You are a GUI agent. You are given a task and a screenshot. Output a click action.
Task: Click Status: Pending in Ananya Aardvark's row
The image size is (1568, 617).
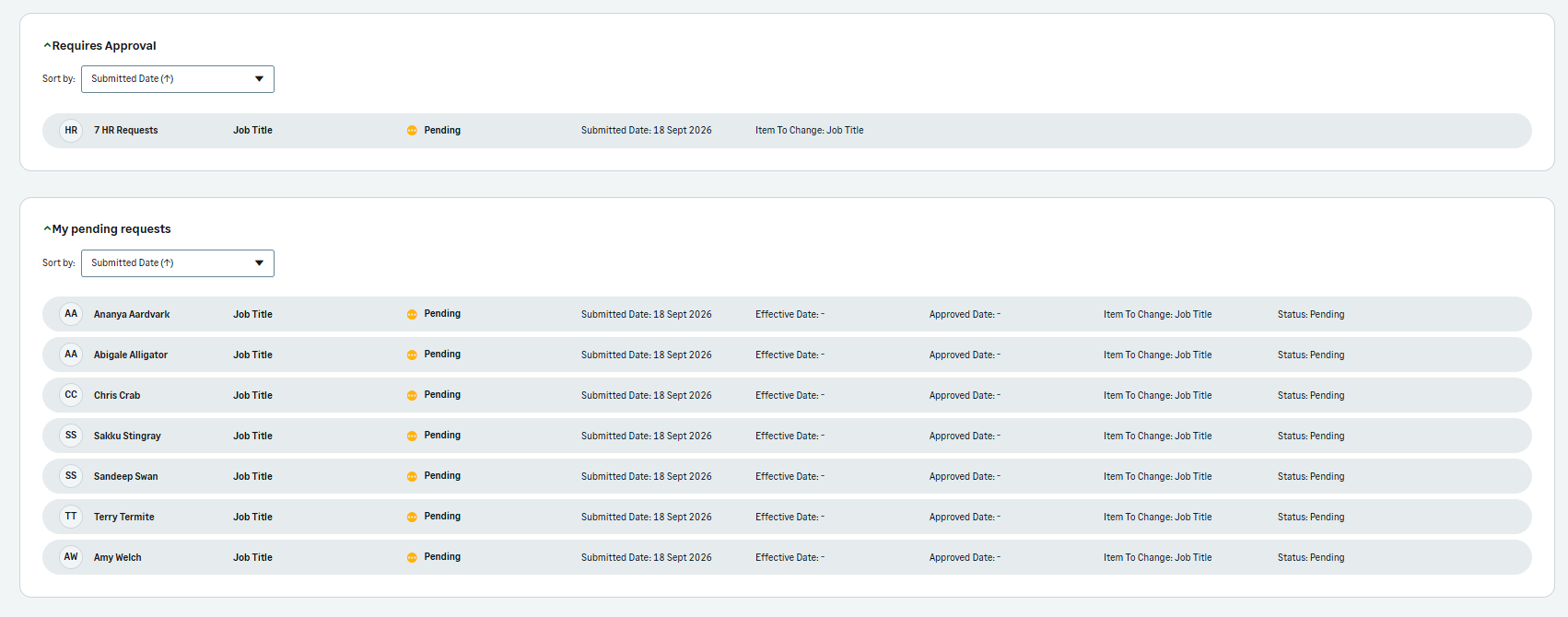1311,315
